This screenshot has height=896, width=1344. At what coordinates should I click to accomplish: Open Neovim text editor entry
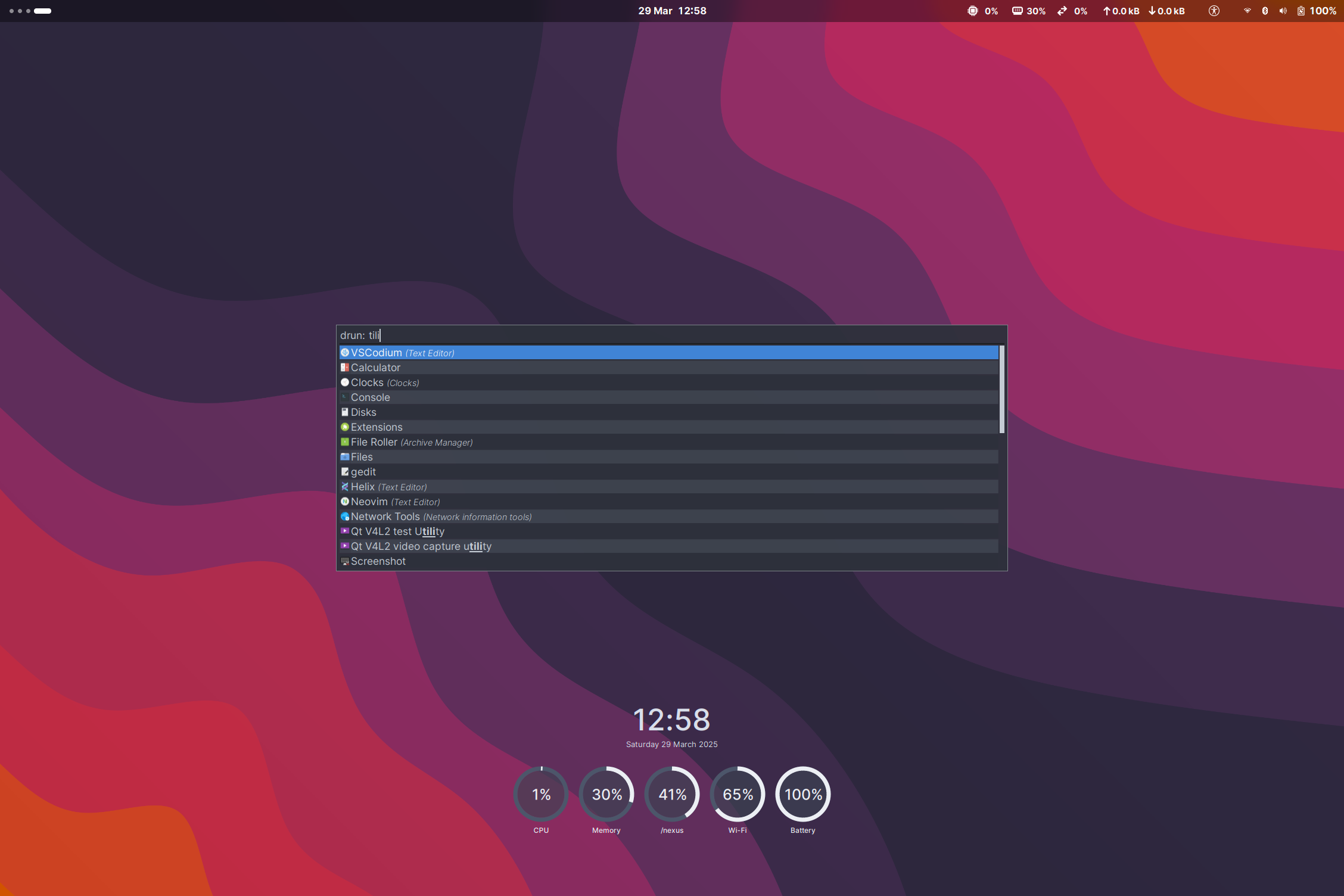[668, 502]
